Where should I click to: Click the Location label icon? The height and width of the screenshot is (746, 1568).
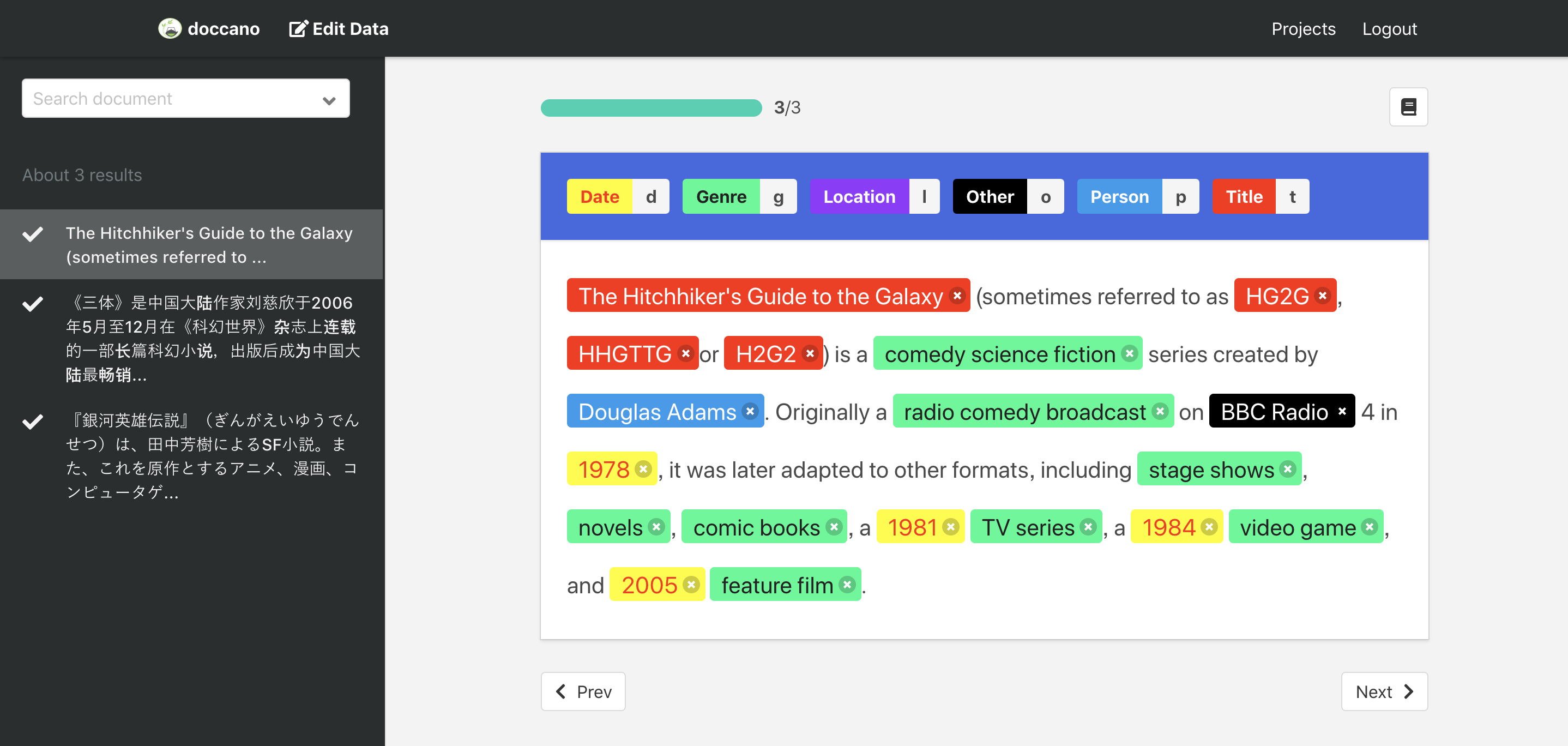(x=859, y=196)
